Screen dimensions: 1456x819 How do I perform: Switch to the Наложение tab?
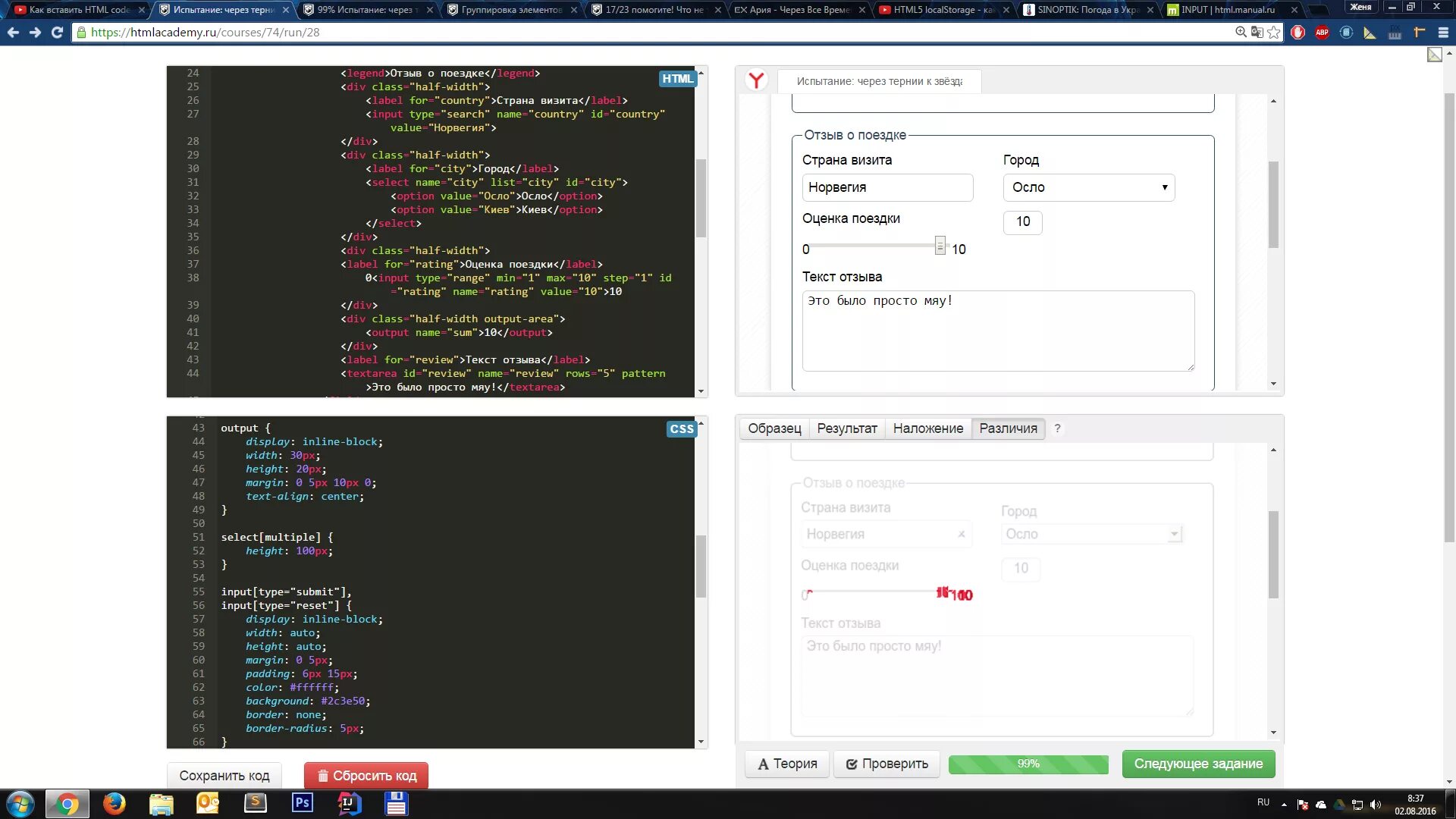927,428
